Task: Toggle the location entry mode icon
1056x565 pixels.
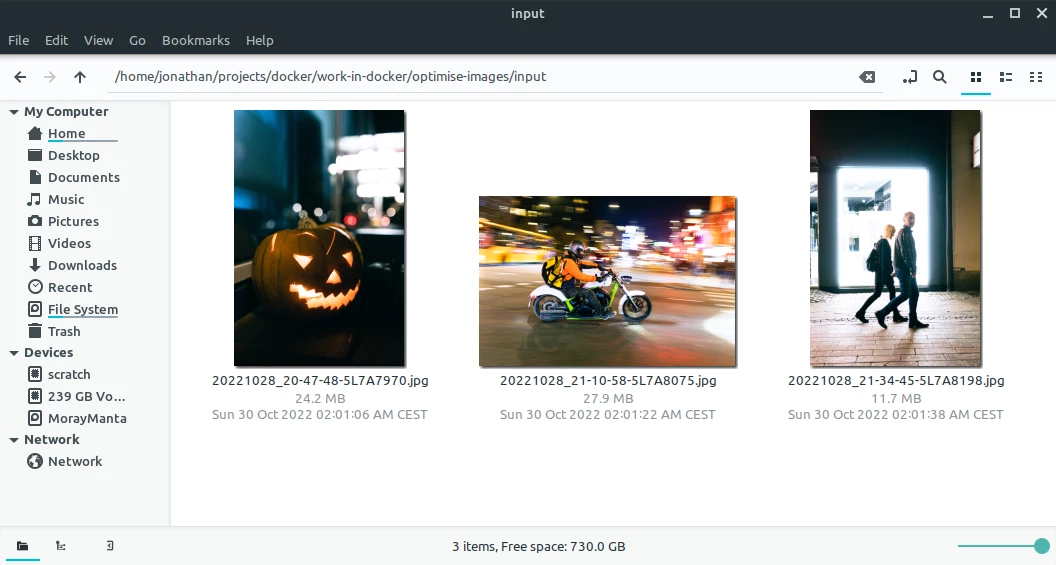Action: click(910, 77)
